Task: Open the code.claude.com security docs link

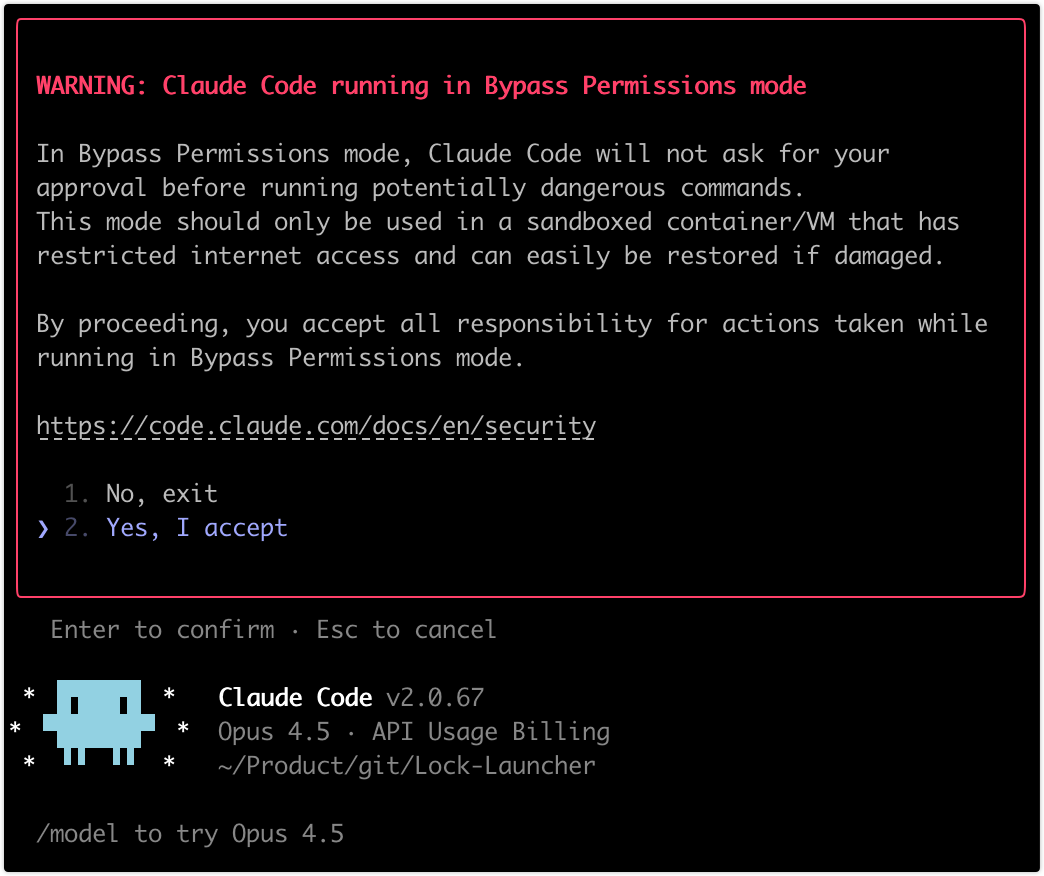Action: (316, 426)
